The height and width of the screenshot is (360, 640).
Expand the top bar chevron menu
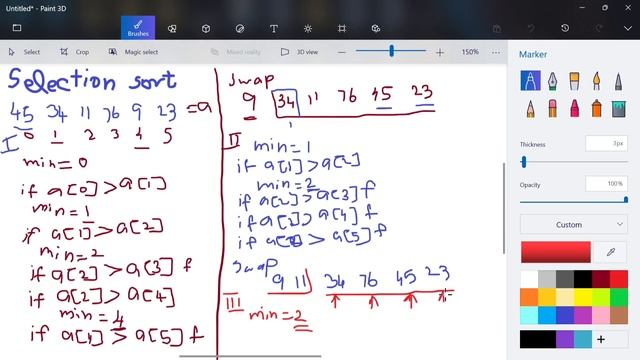[x=628, y=28]
